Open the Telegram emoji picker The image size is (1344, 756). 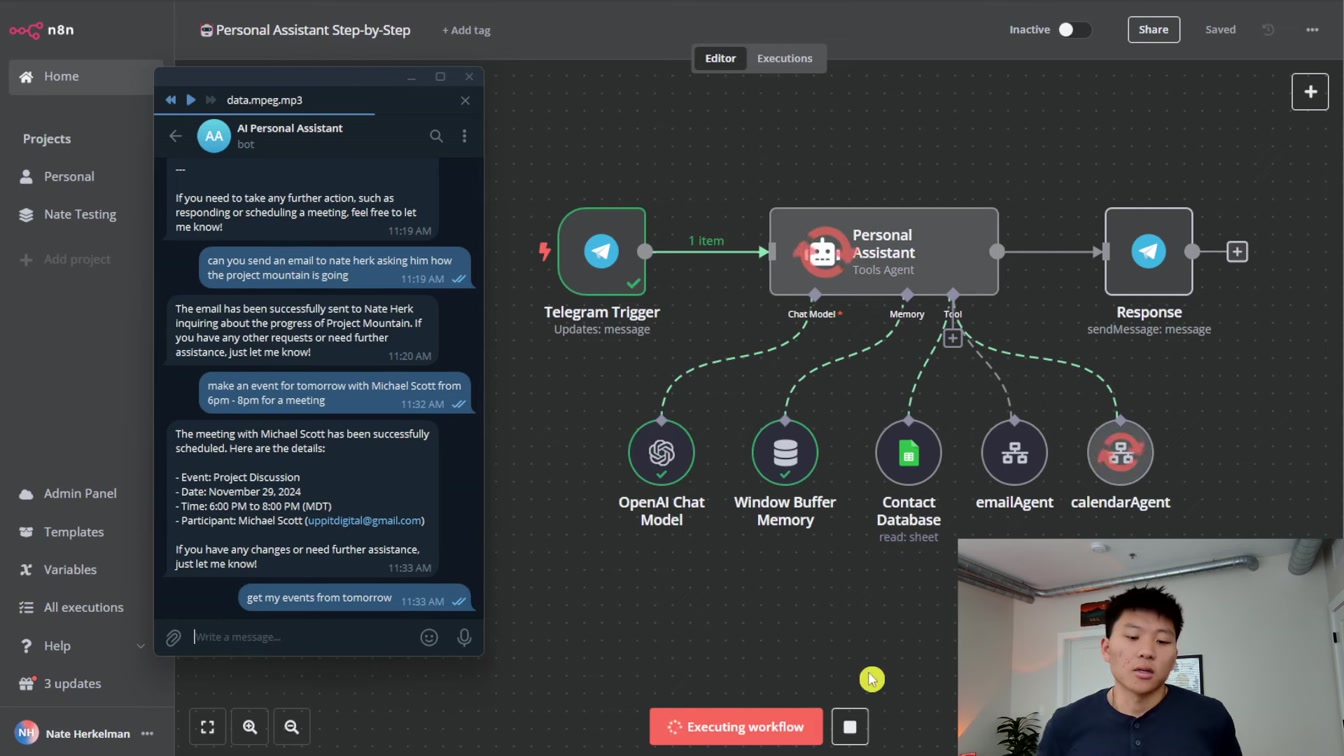(429, 637)
